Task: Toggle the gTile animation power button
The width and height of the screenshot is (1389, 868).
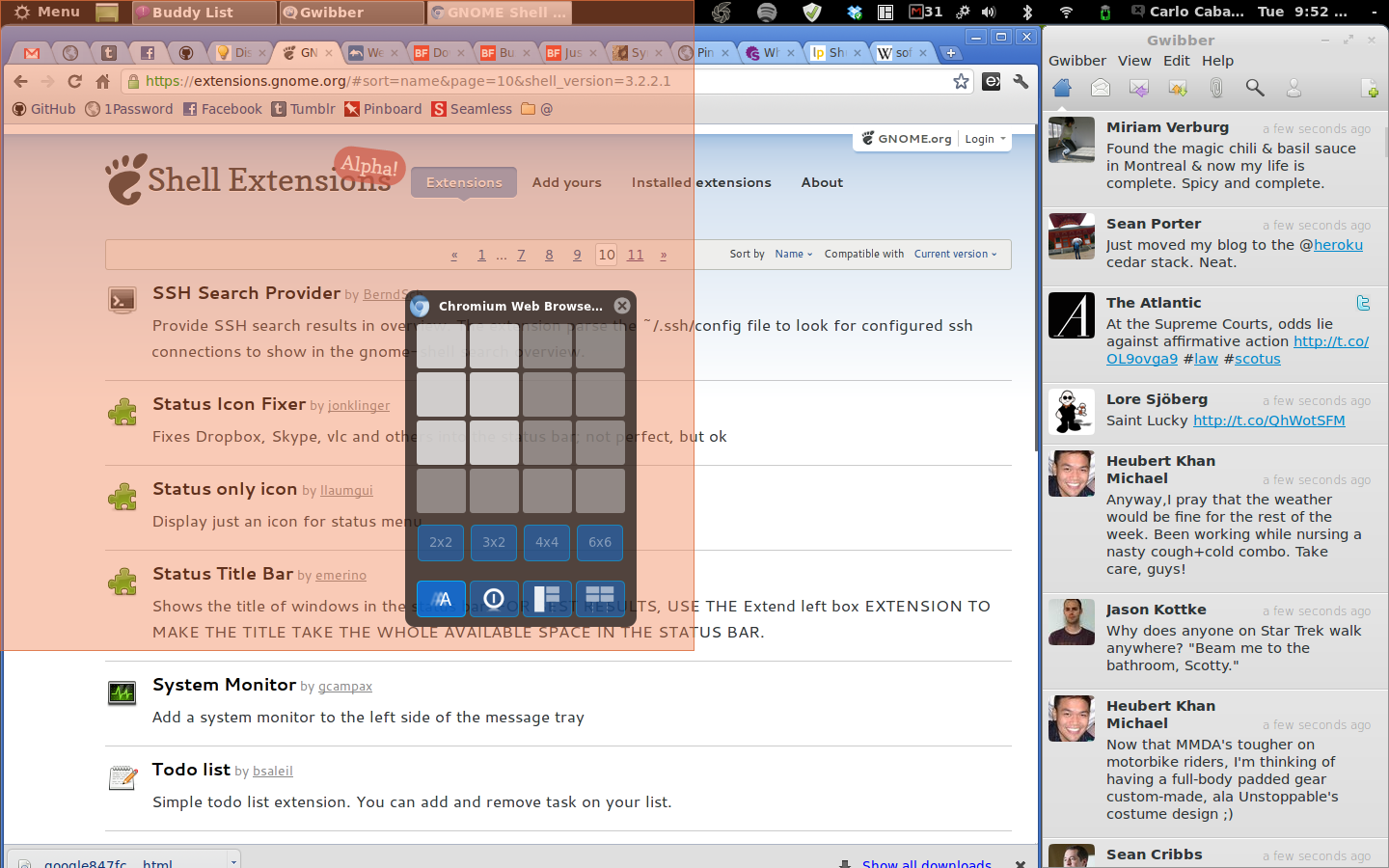Action: tap(494, 599)
